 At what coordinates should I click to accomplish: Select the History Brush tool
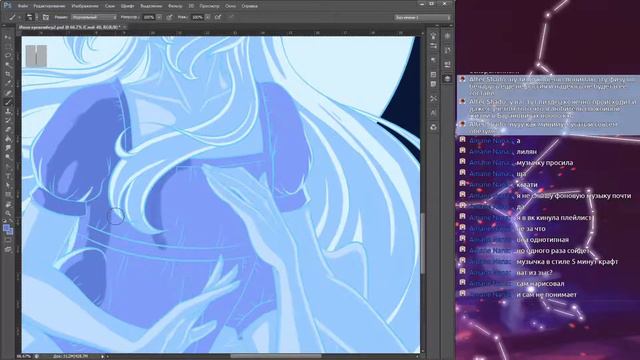click(8, 121)
